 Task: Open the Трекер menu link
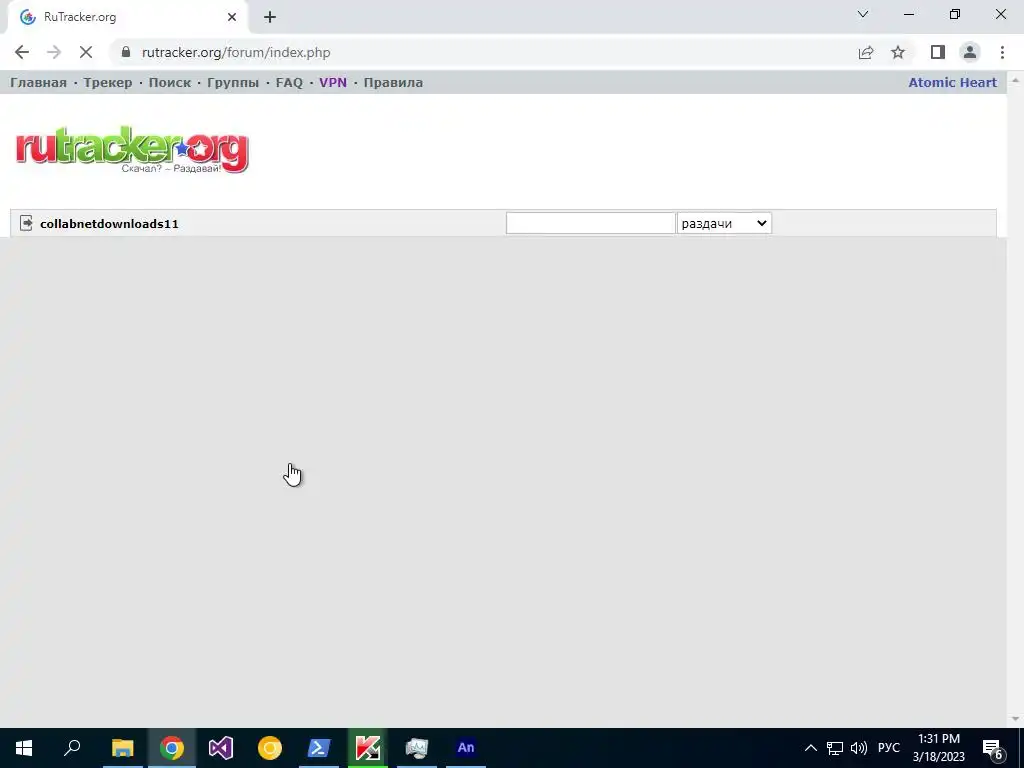108,82
